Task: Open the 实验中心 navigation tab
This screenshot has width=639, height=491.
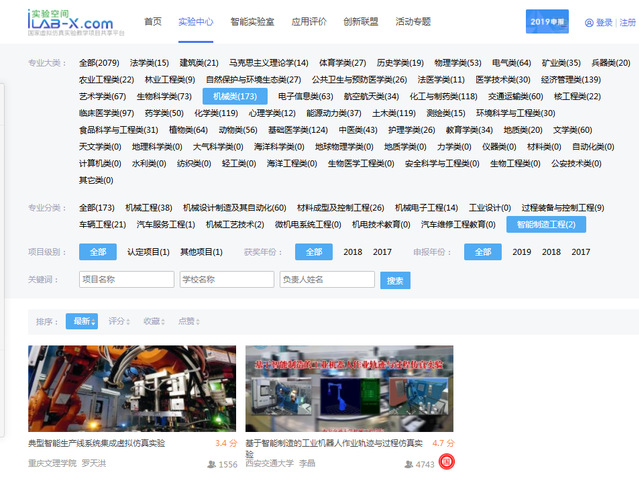Action: tap(196, 21)
